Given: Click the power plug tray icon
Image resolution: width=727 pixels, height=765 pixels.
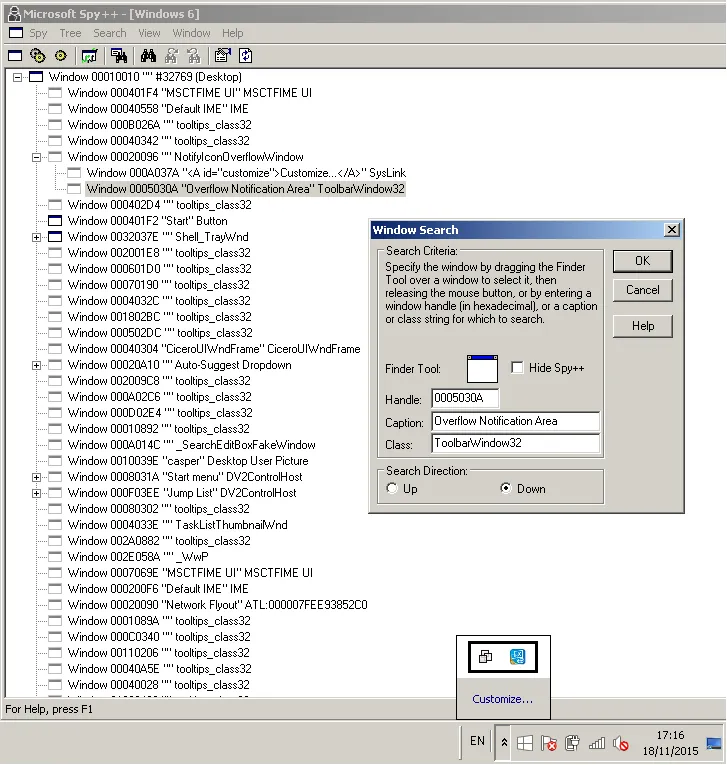Looking at the screenshot, I should tap(573, 744).
